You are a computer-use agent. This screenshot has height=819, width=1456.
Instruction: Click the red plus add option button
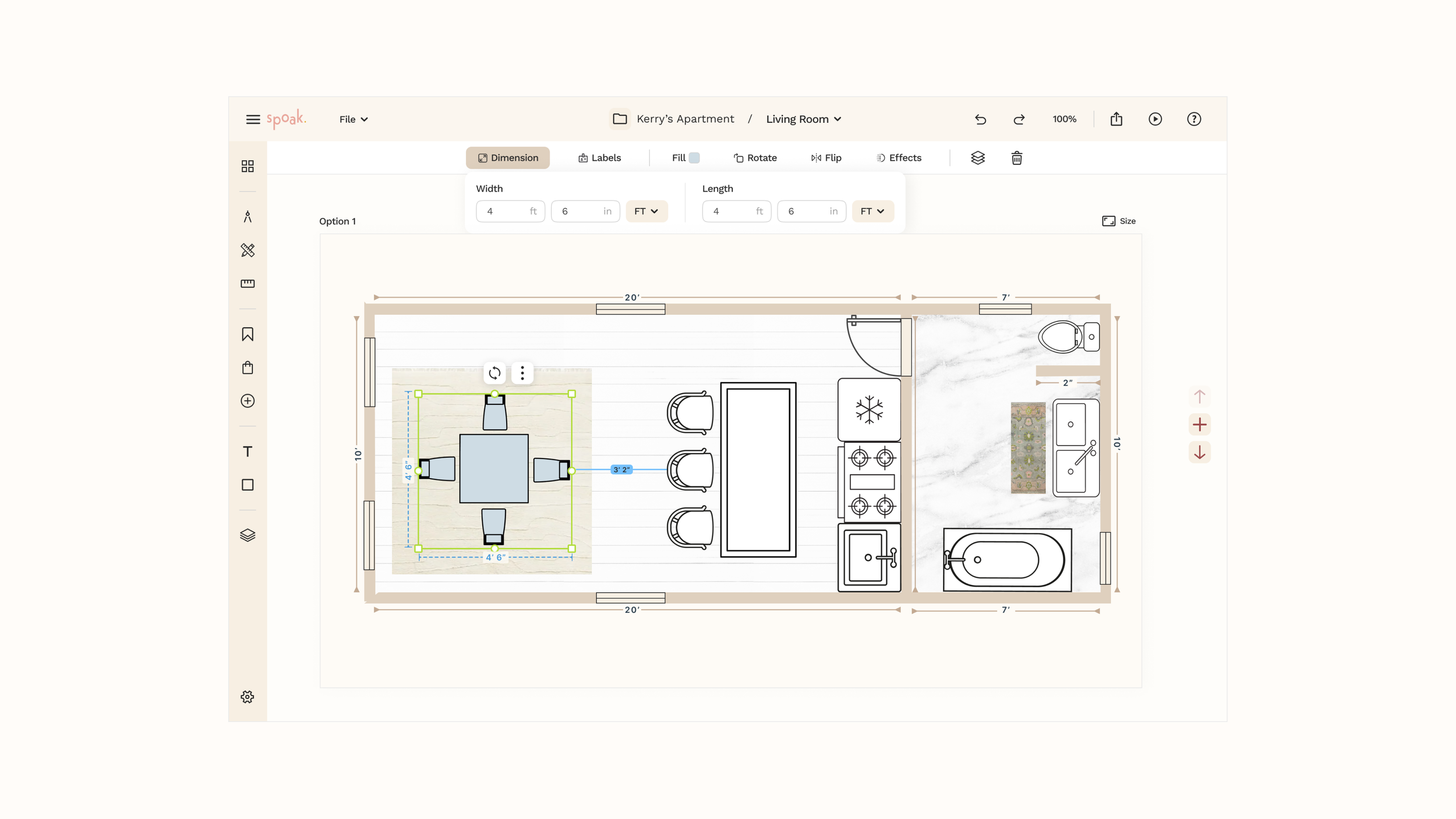(1199, 425)
